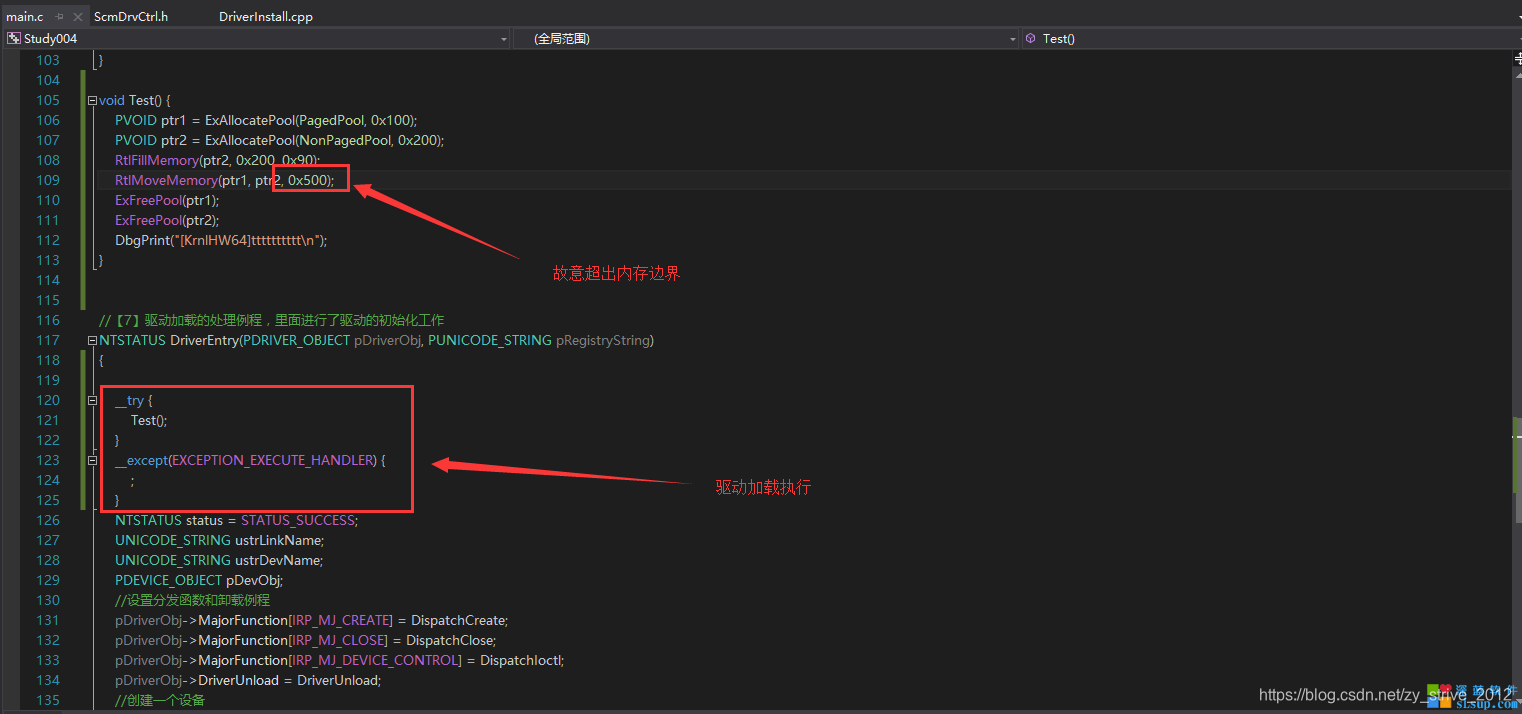The width and height of the screenshot is (1522, 714).
Task: Click the comment //设置分发函数和卸载例程
Action: pyautogui.click(x=192, y=600)
